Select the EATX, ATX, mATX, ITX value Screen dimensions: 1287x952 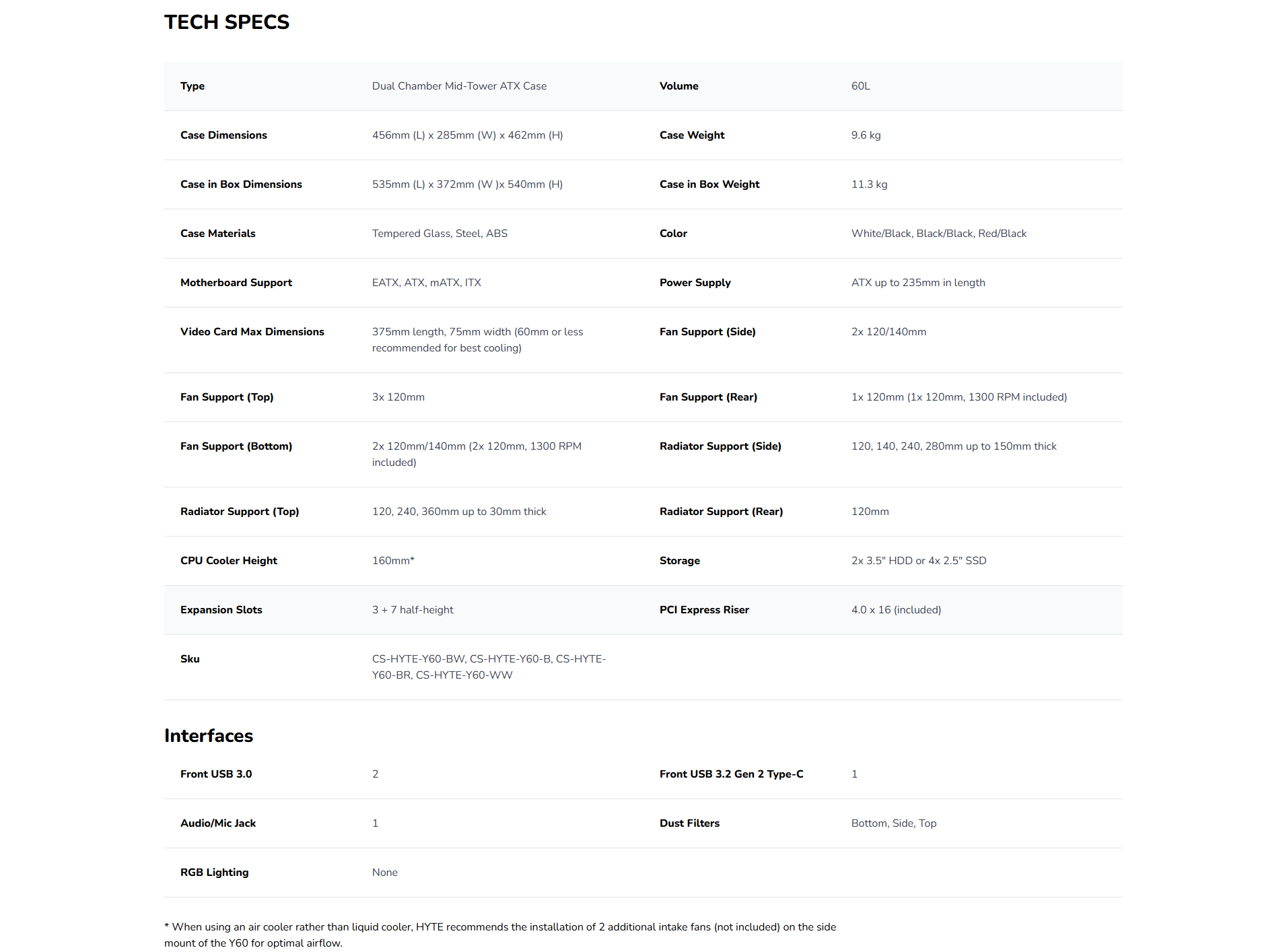(426, 283)
